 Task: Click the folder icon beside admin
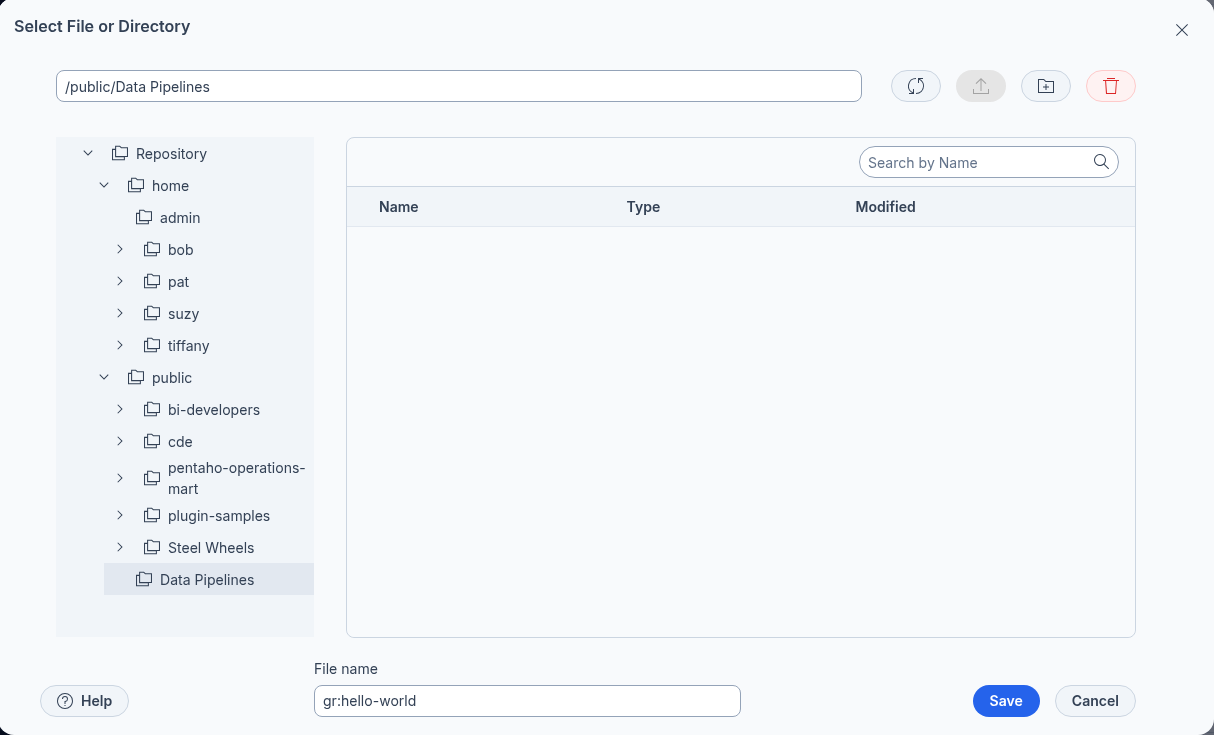pos(144,218)
